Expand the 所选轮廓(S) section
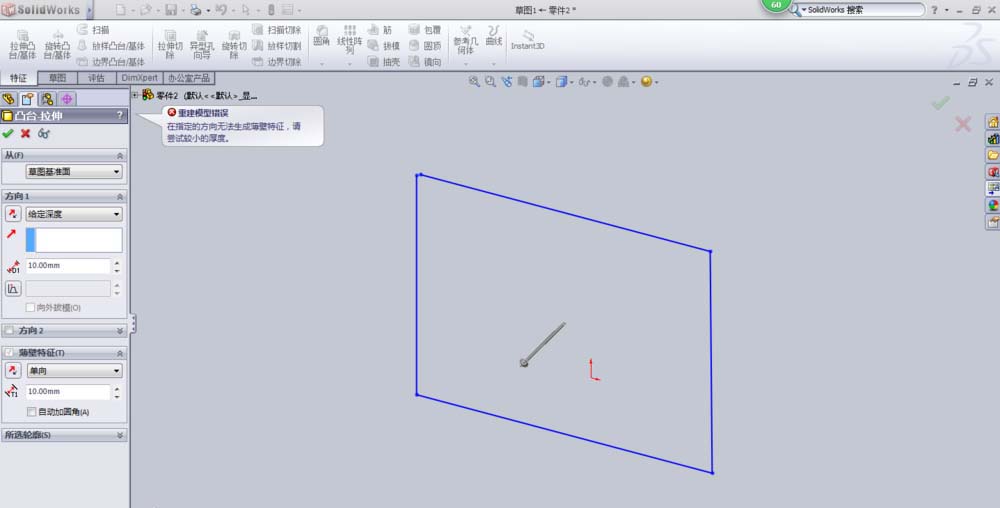The image size is (1000, 508). tap(120, 435)
